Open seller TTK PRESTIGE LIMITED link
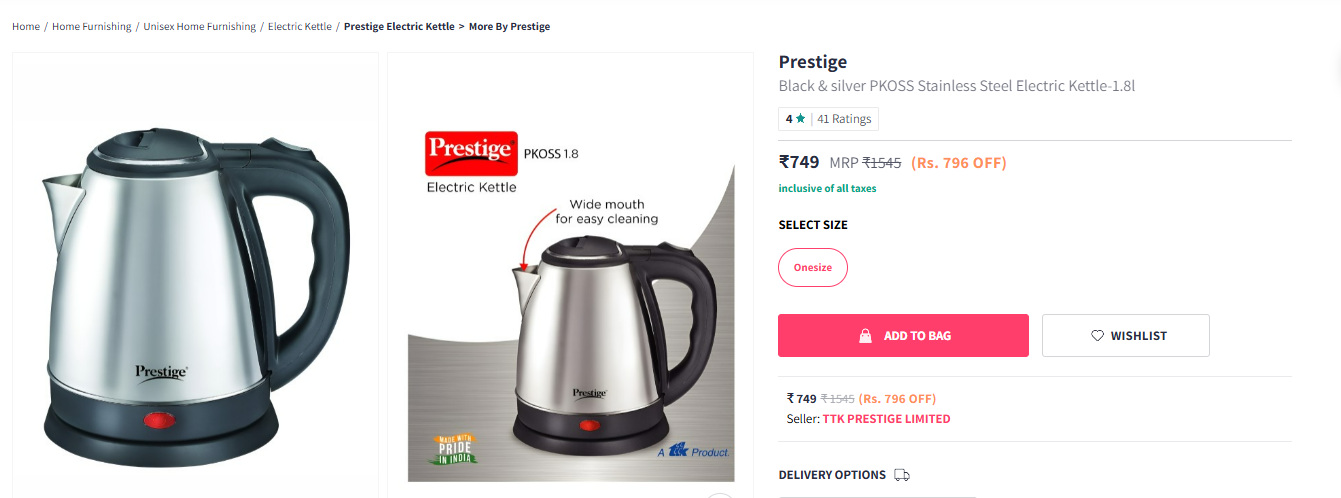 (x=886, y=419)
